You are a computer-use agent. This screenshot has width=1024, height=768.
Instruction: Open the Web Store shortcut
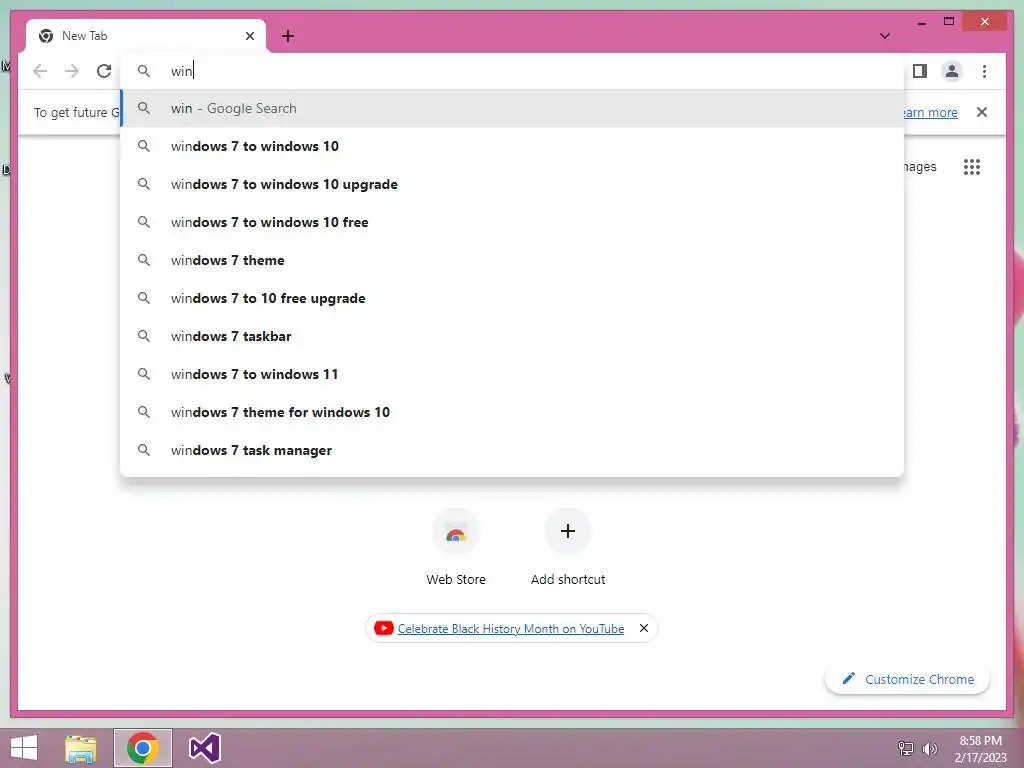pyautogui.click(x=456, y=548)
